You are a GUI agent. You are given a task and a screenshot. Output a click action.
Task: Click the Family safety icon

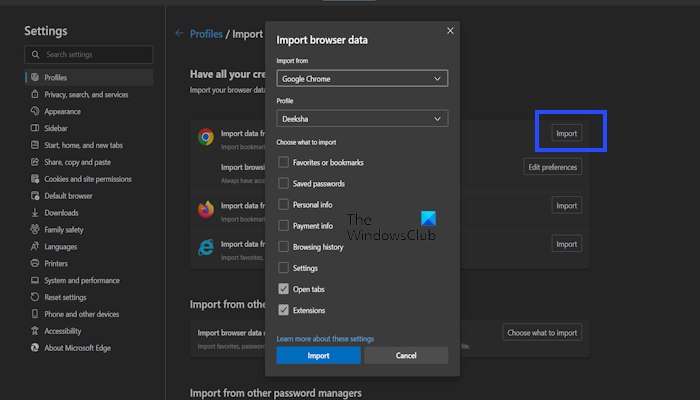click(x=35, y=229)
